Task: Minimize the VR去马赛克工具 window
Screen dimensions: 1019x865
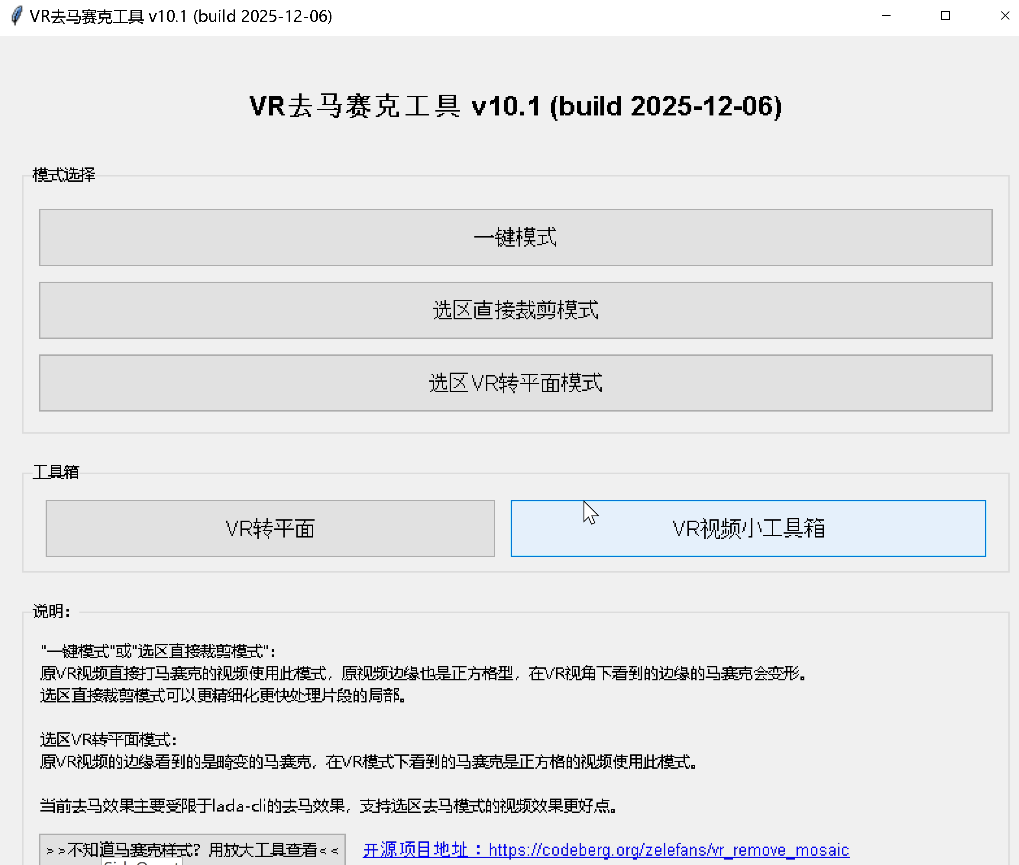Action: (x=886, y=16)
